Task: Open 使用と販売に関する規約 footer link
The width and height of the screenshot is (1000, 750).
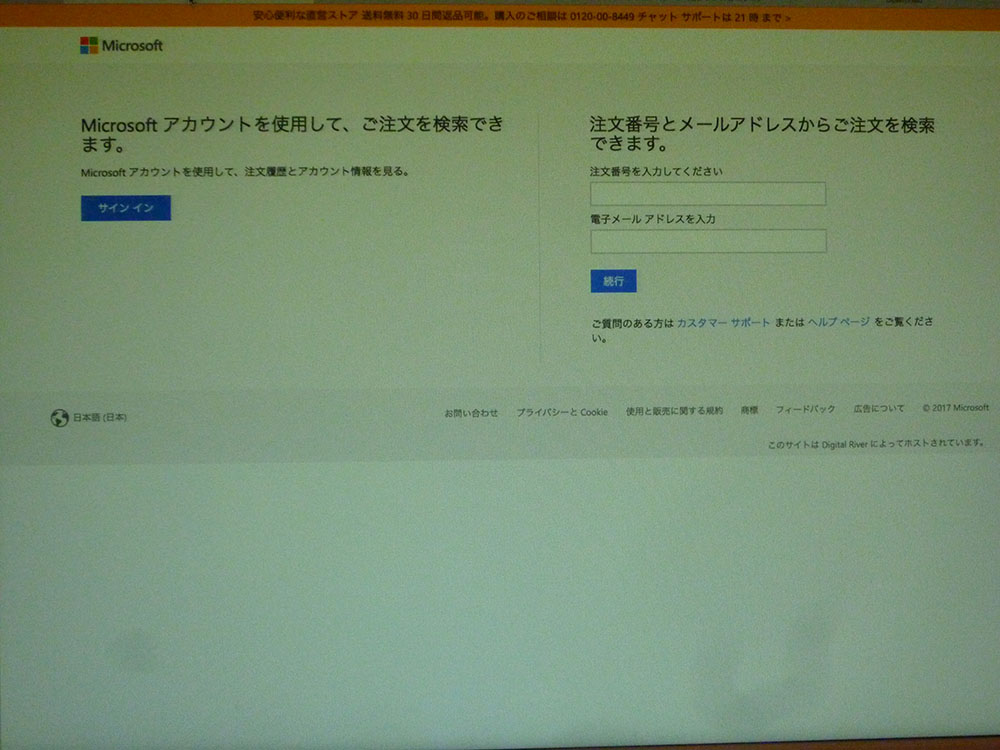Action: tap(674, 411)
